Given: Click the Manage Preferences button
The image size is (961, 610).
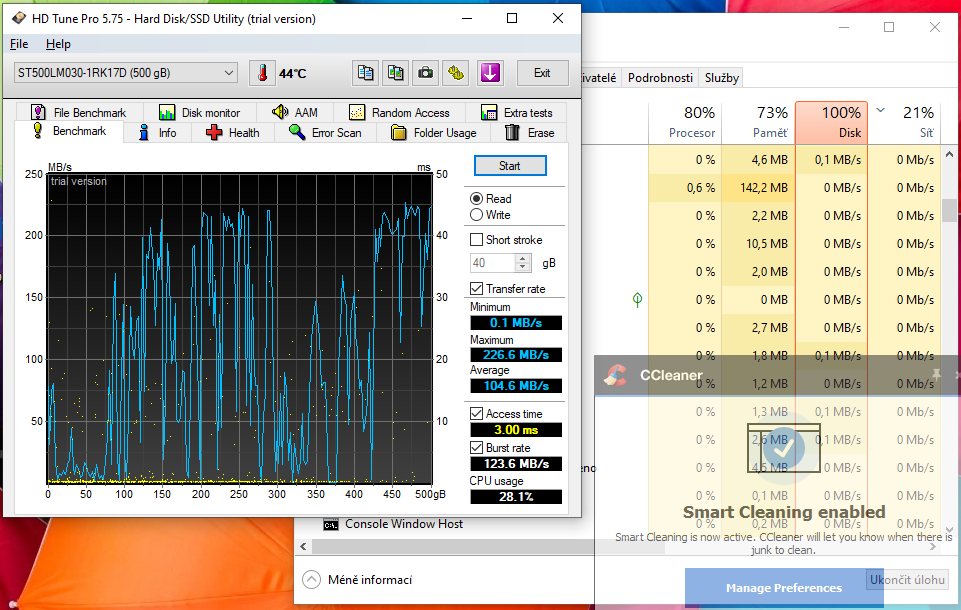Looking at the screenshot, I should (x=784, y=587).
